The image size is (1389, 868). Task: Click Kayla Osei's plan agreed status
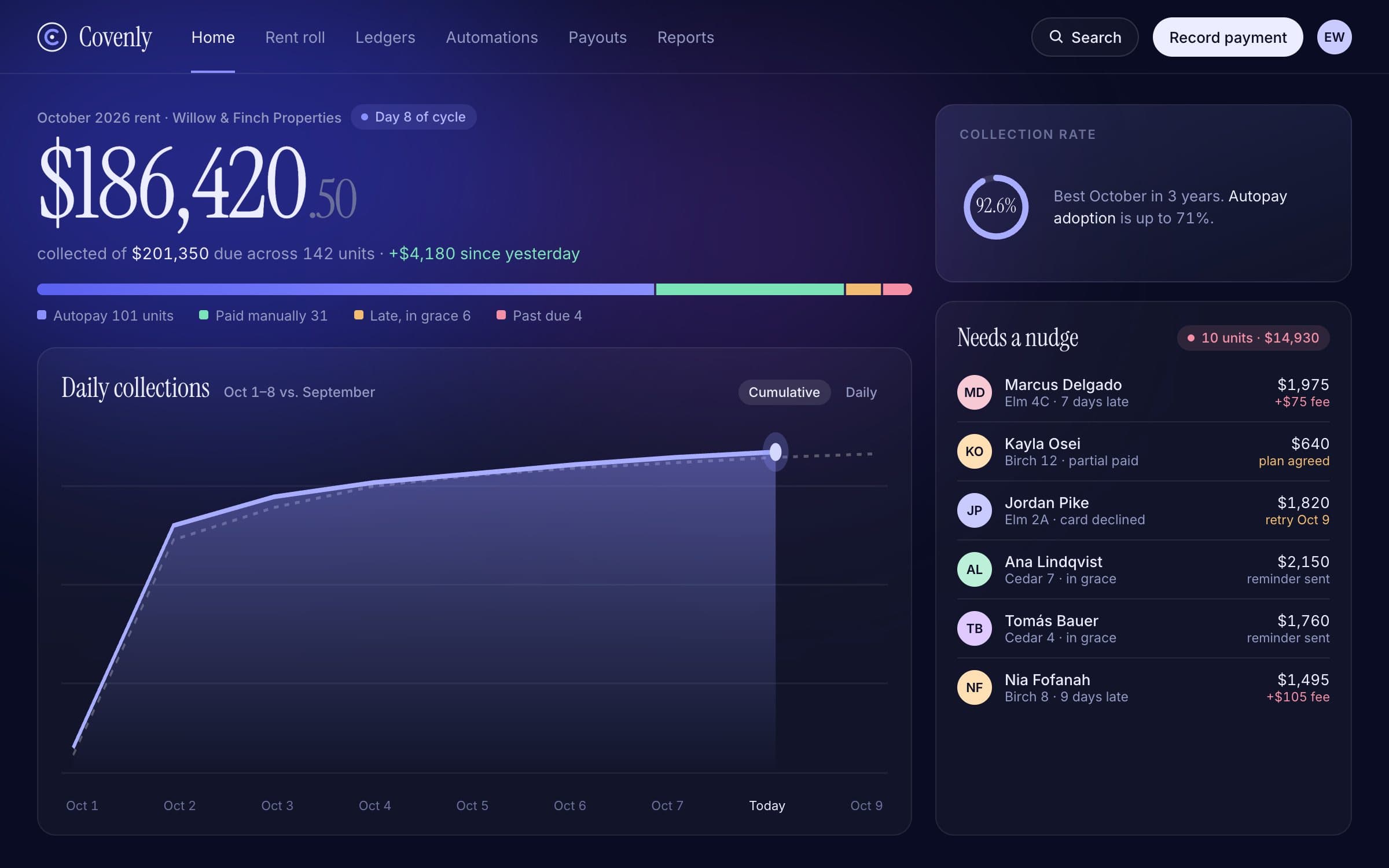[1294, 461]
